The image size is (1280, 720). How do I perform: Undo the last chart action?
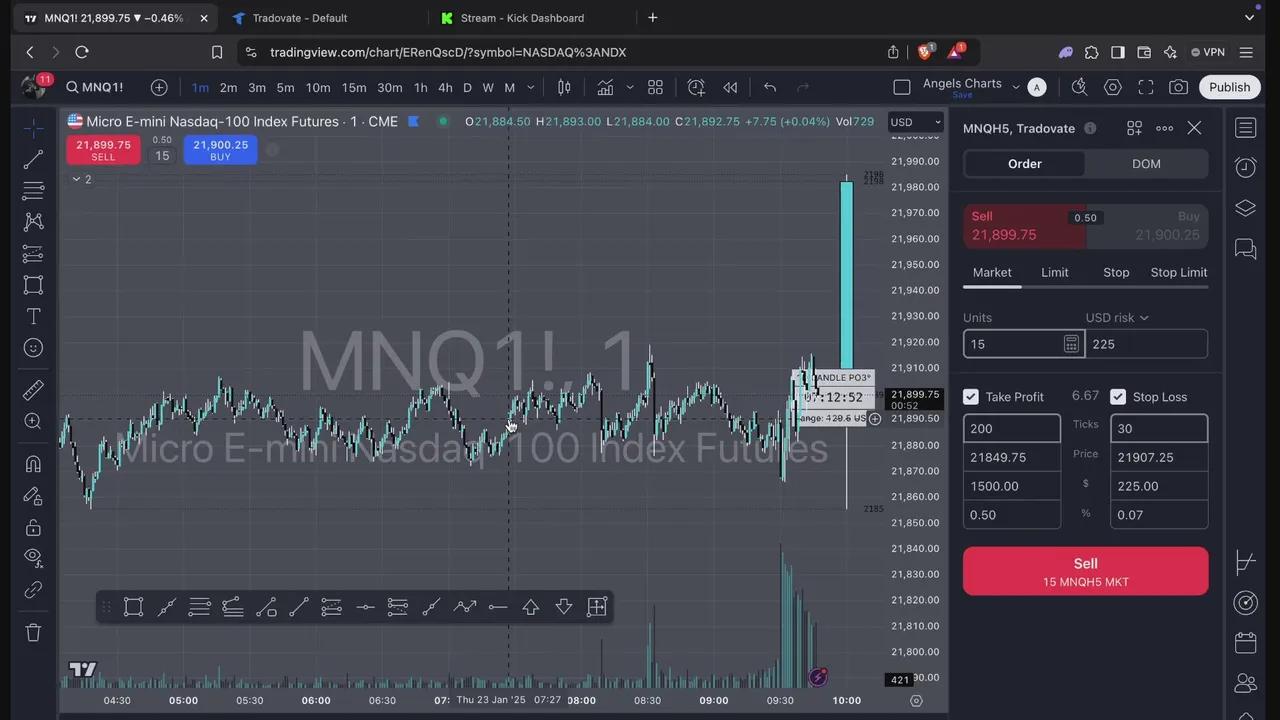(770, 87)
